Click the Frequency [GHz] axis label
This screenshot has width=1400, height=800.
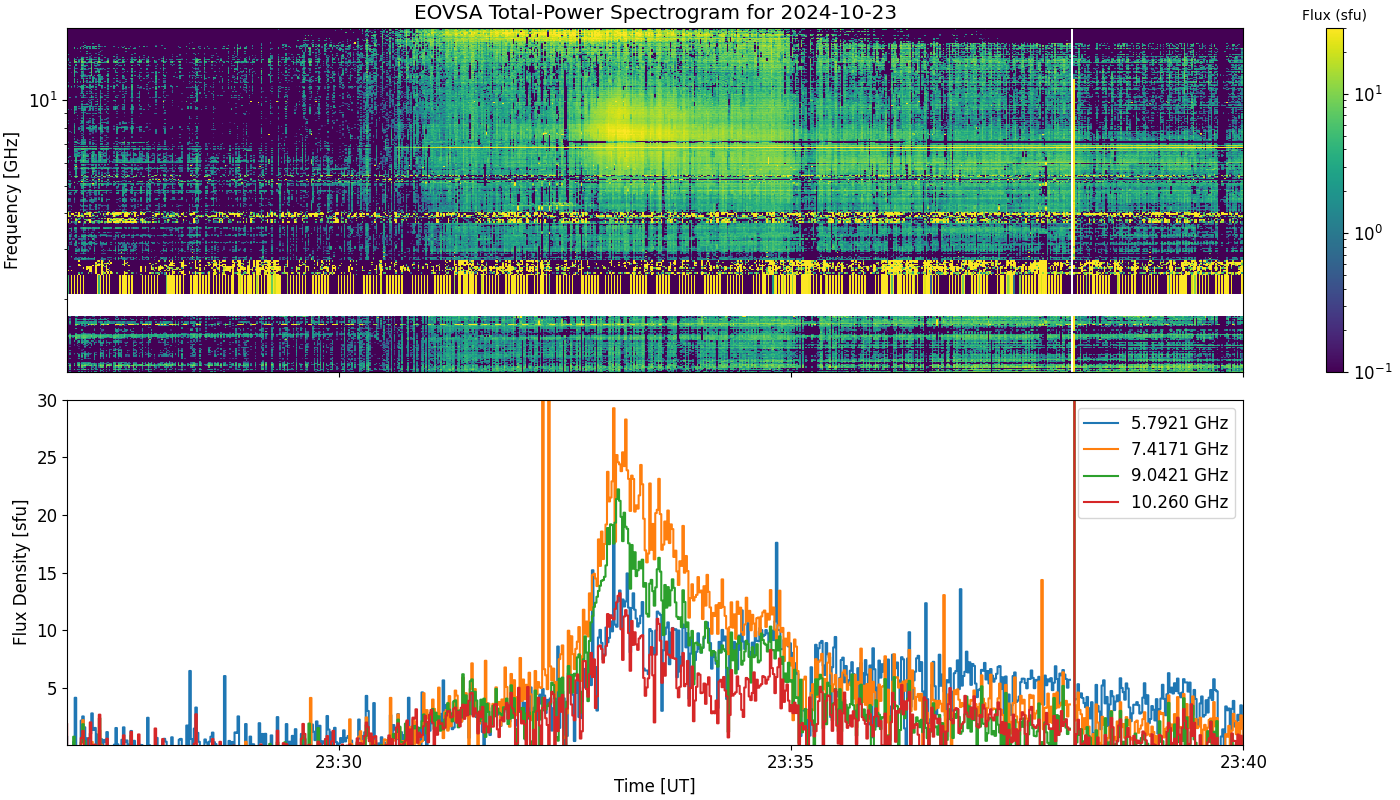click(12, 200)
